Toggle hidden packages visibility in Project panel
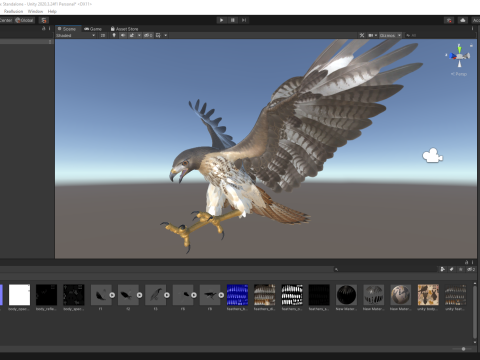 pyautogui.click(x=471, y=269)
